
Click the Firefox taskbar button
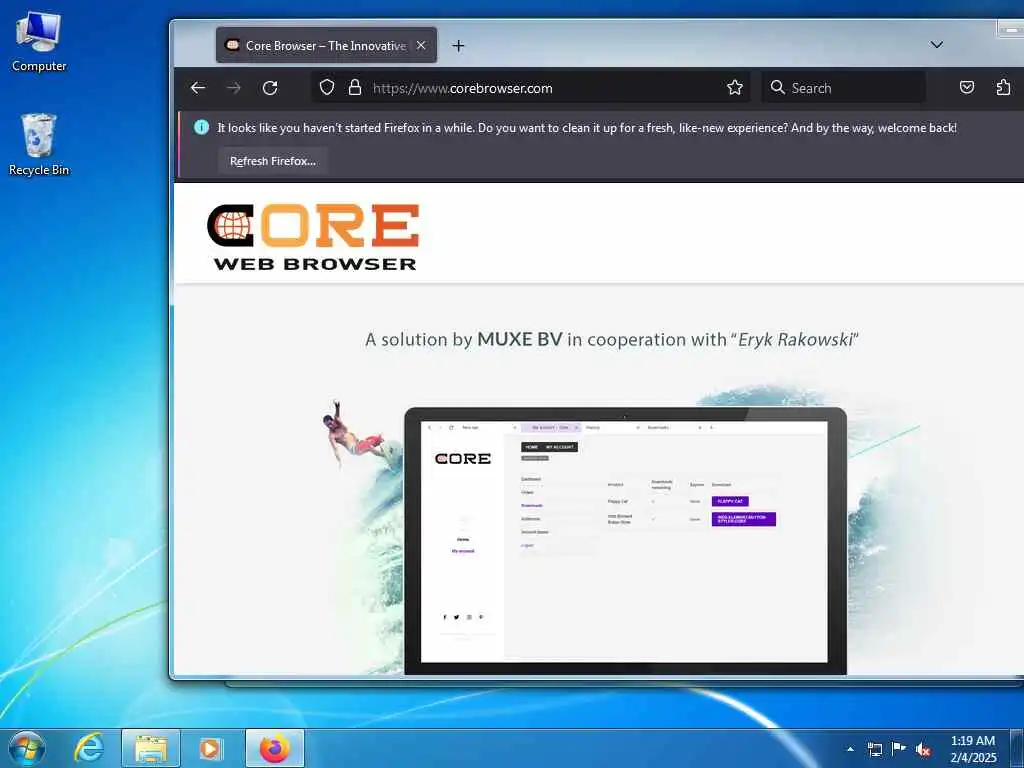click(x=275, y=748)
